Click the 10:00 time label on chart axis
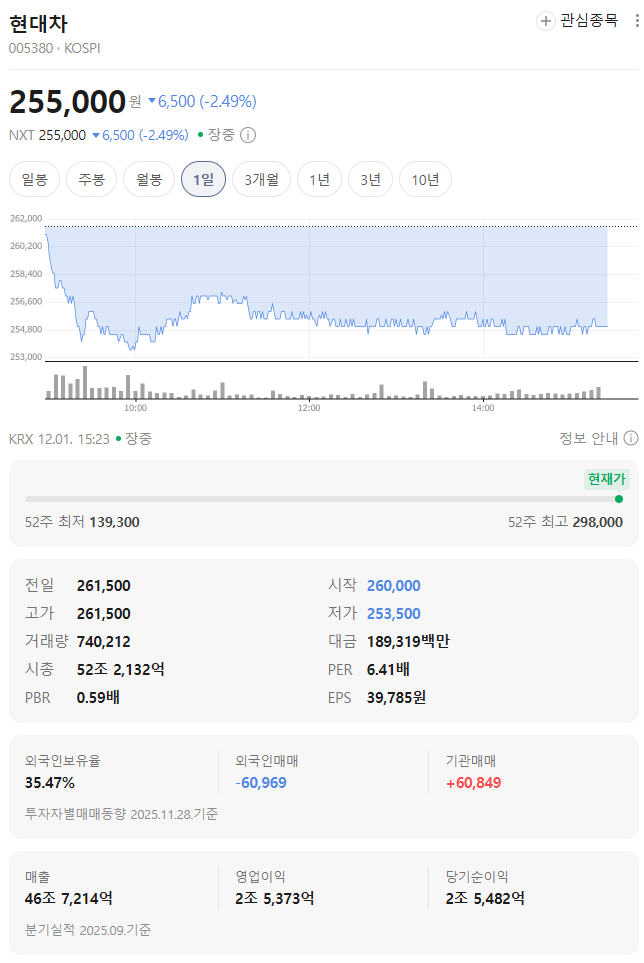Screen dimensions: 644x963 click(135, 408)
